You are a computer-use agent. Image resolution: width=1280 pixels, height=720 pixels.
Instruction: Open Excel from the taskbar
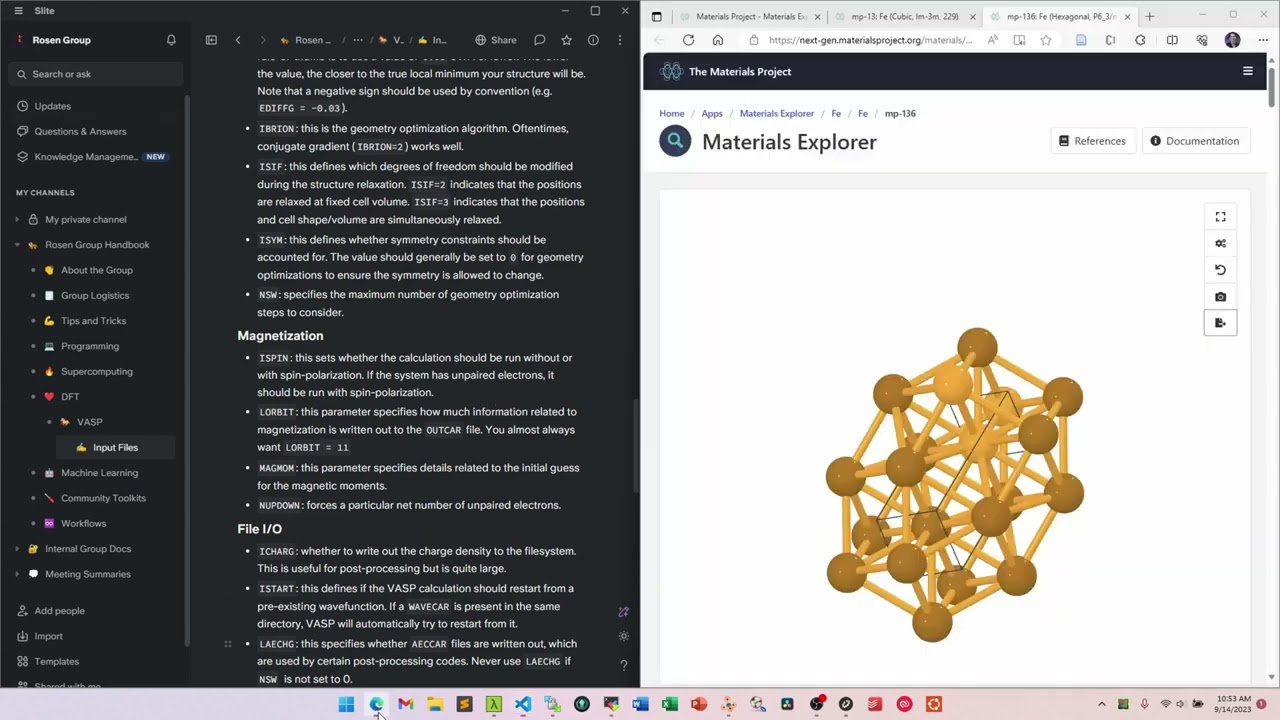coord(670,704)
